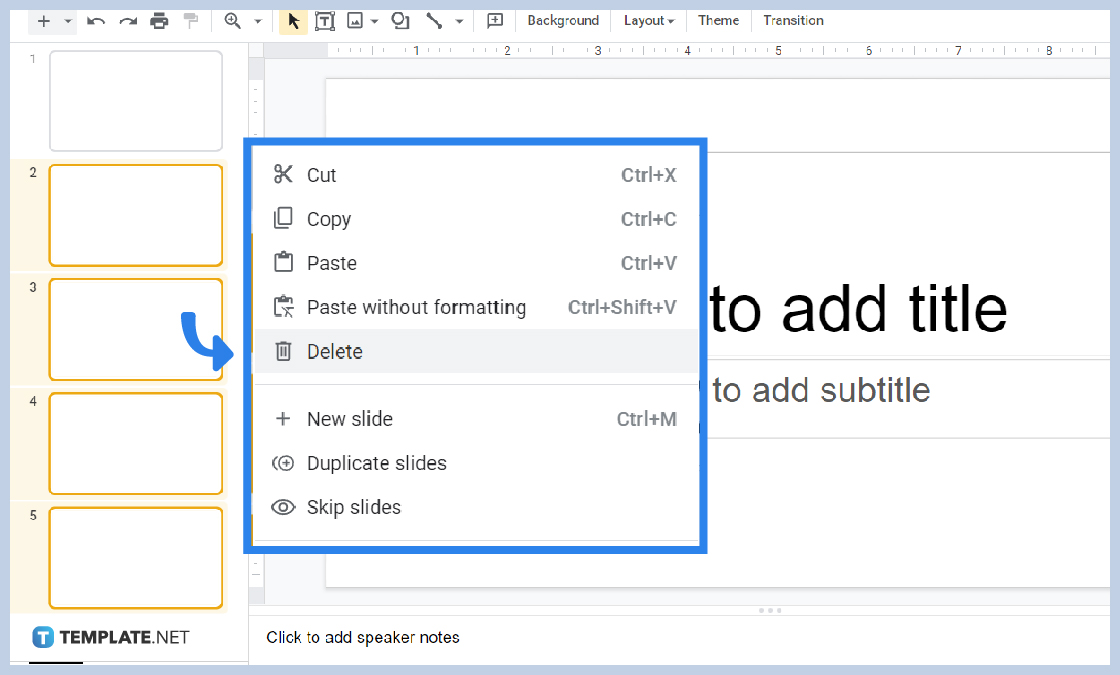Click the Paint format icon
This screenshot has height=675, width=1120.
[x=191, y=20]
